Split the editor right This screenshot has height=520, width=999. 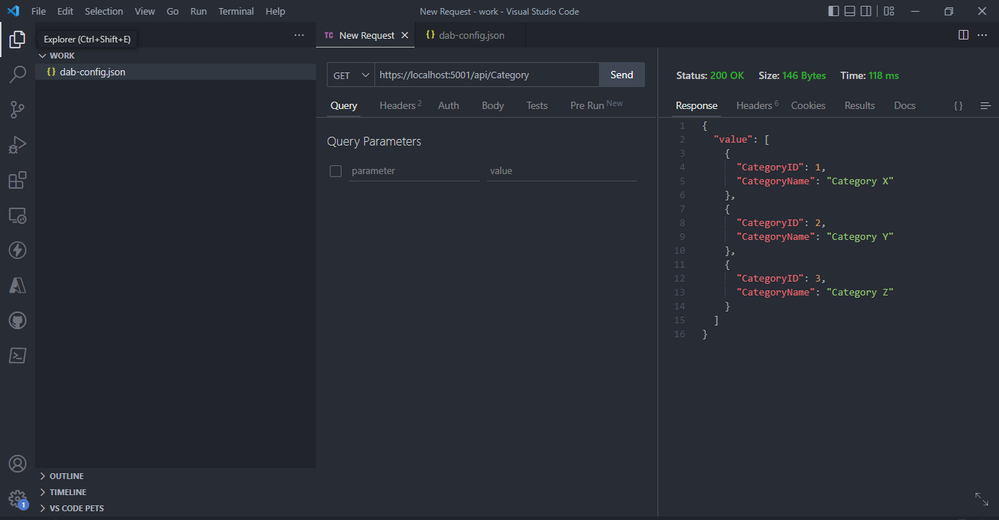pyautogui.click(x=963, y=35)
